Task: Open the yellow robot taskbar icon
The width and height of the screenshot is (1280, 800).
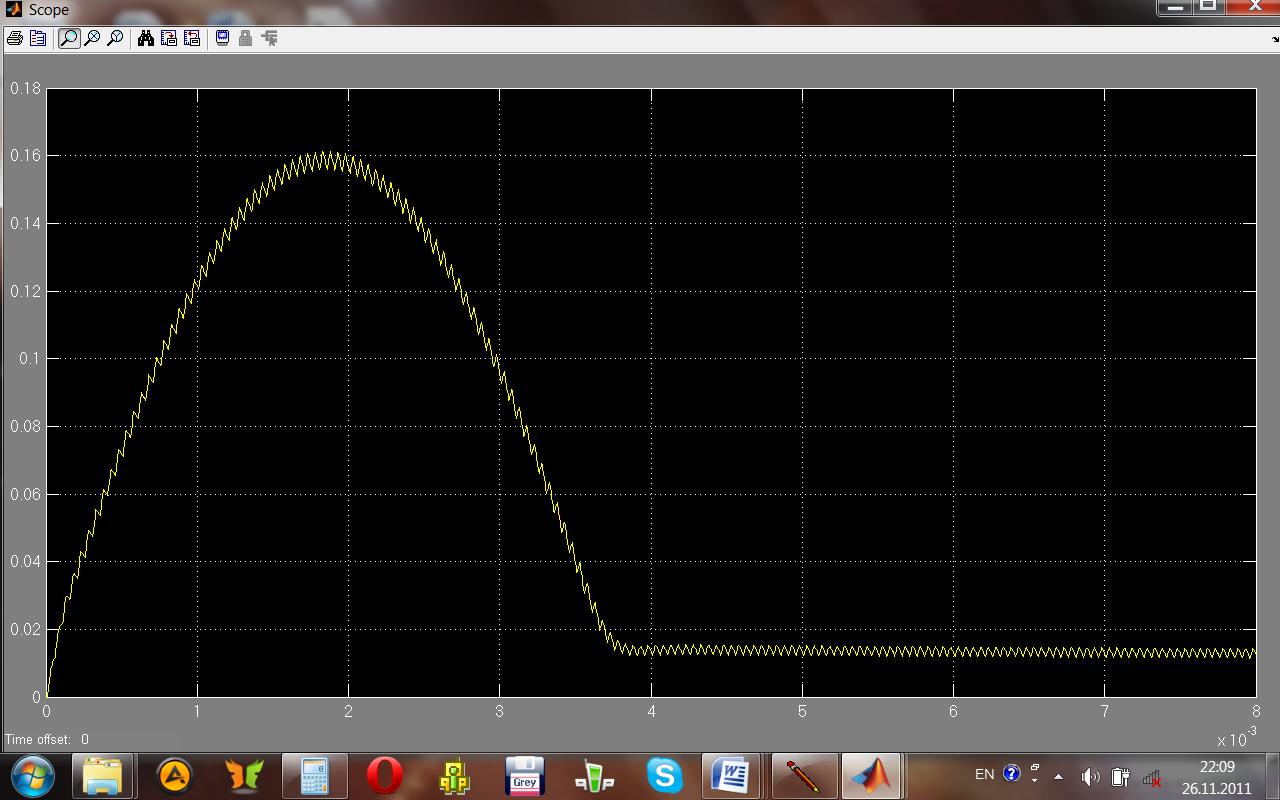Action: pyautogui.click(x=455, y=776)
